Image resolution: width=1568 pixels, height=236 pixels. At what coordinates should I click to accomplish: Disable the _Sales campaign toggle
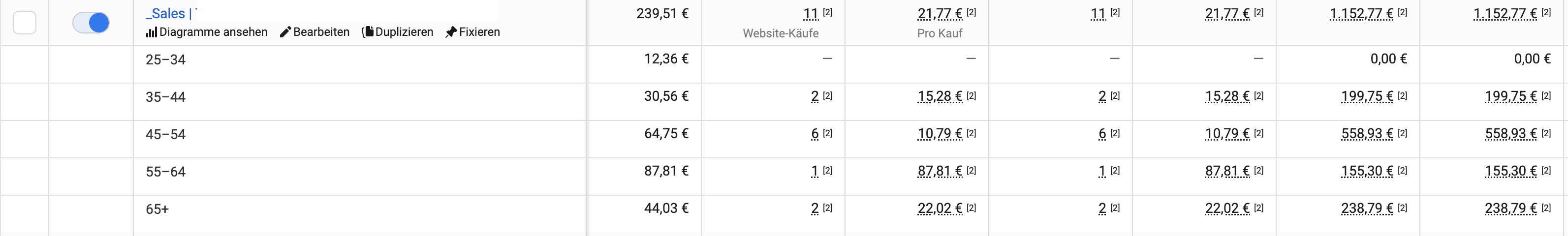coord(91,23)
